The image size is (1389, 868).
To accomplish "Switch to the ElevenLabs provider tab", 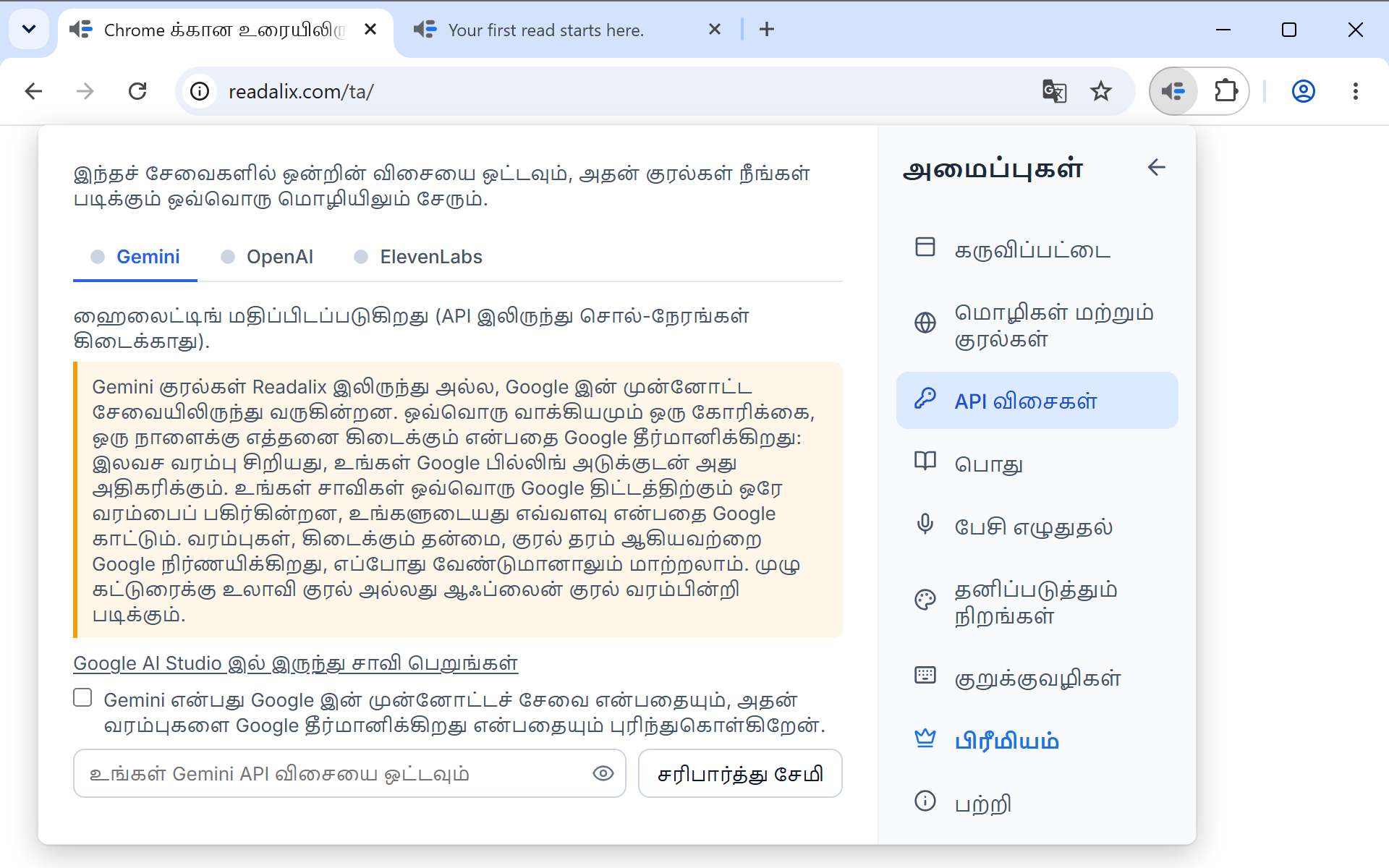I will point(418,257).
